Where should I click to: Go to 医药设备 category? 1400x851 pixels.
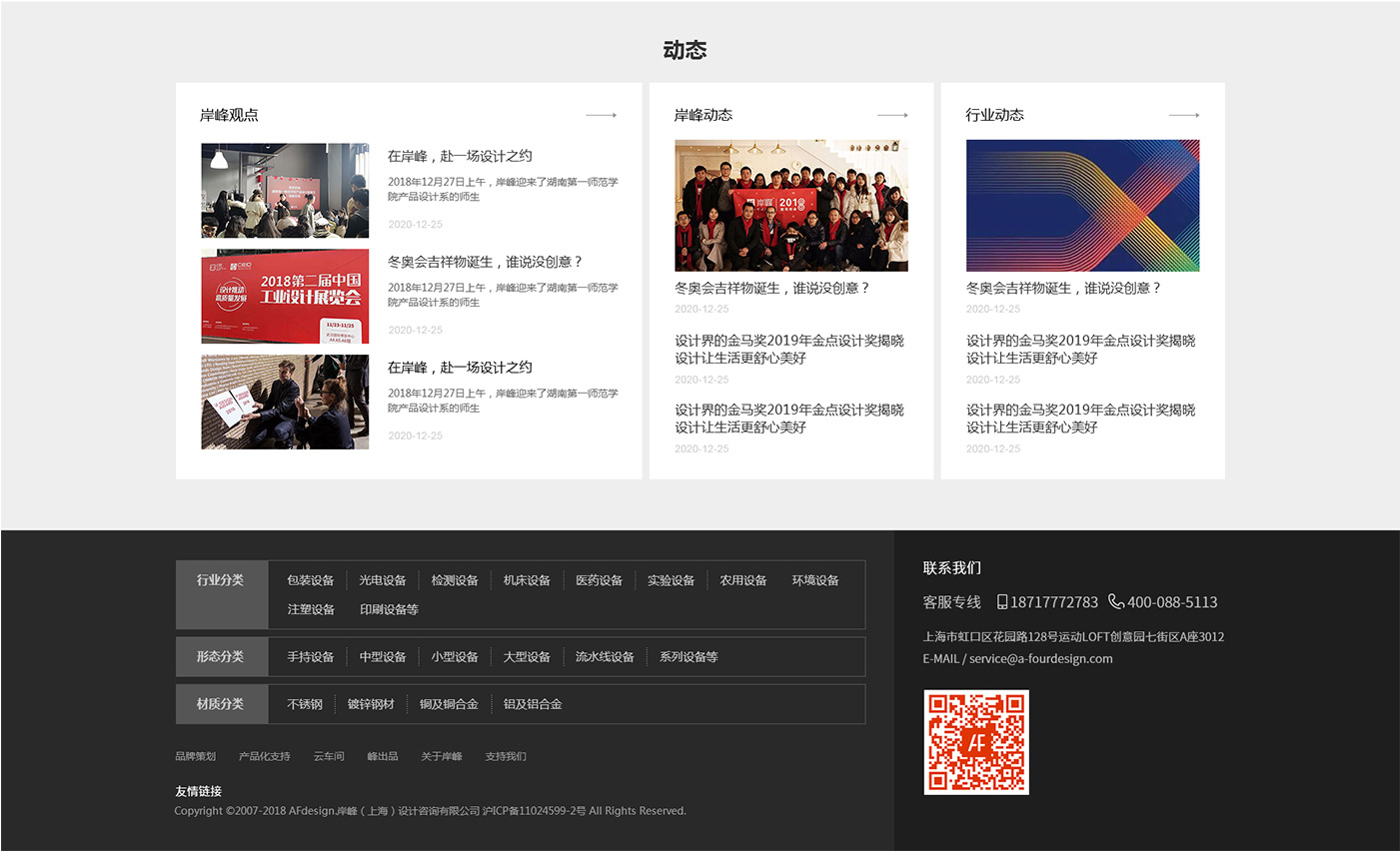coord(599,580)
